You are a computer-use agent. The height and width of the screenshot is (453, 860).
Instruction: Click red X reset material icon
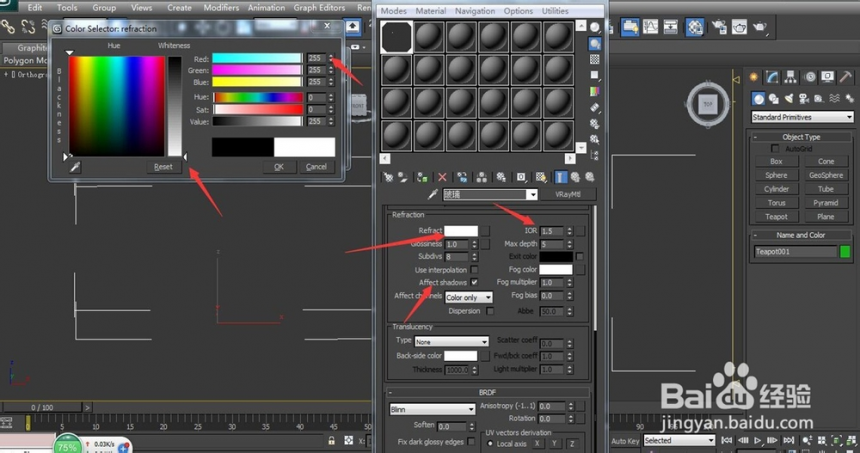(442, 177)
